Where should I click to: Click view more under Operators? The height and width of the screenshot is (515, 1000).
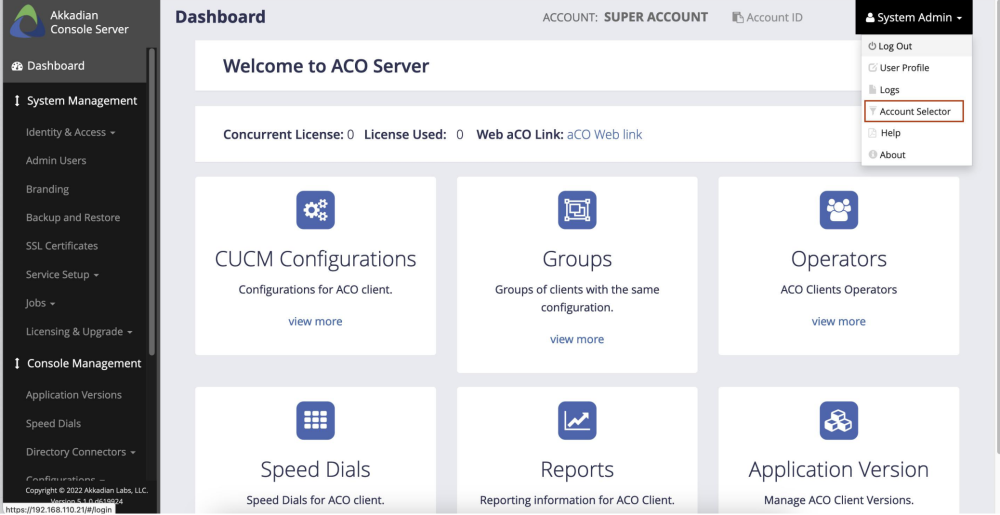[x=839, y=321]
